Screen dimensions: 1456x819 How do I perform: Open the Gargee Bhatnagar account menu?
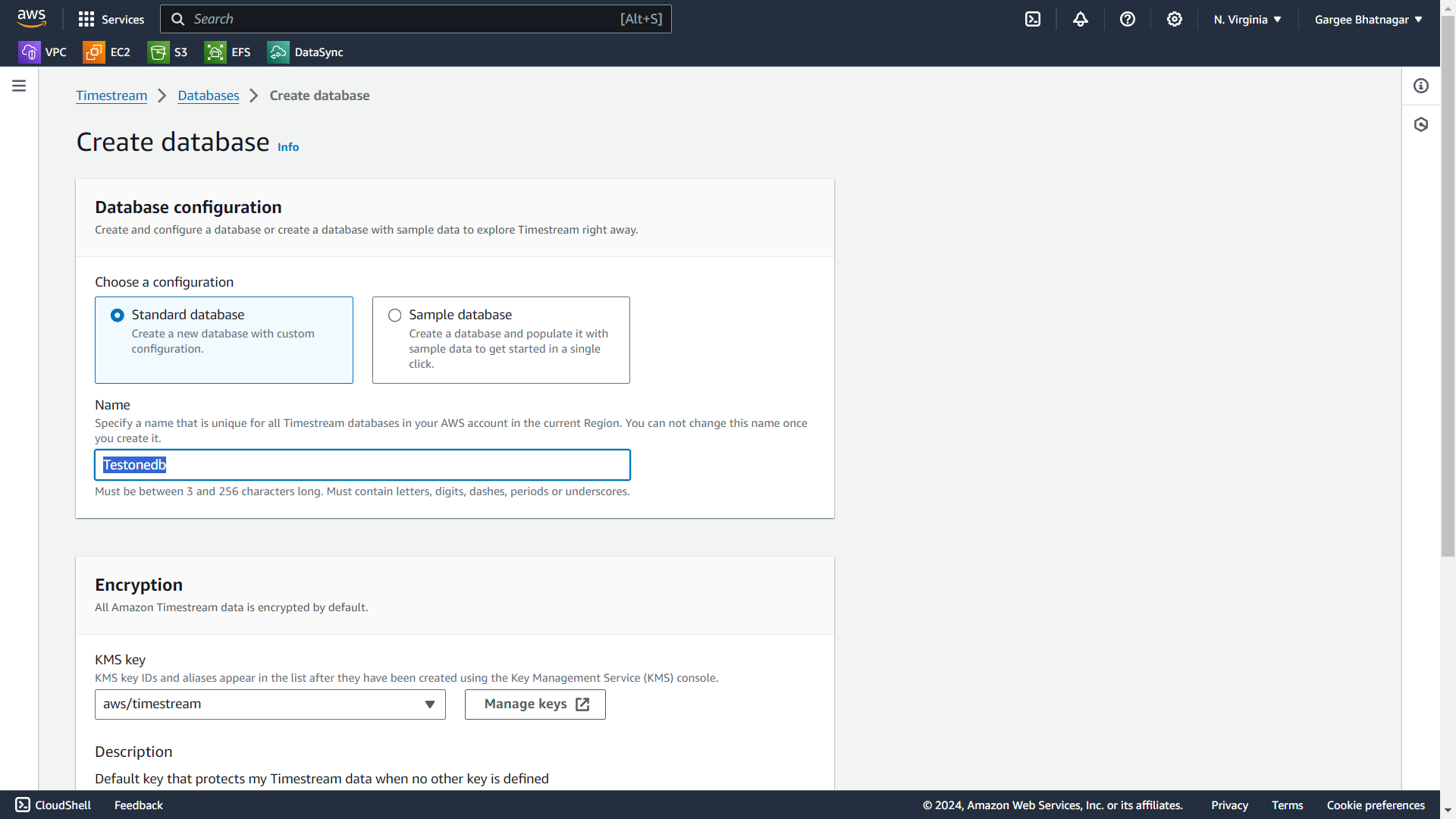point(1368,20)
